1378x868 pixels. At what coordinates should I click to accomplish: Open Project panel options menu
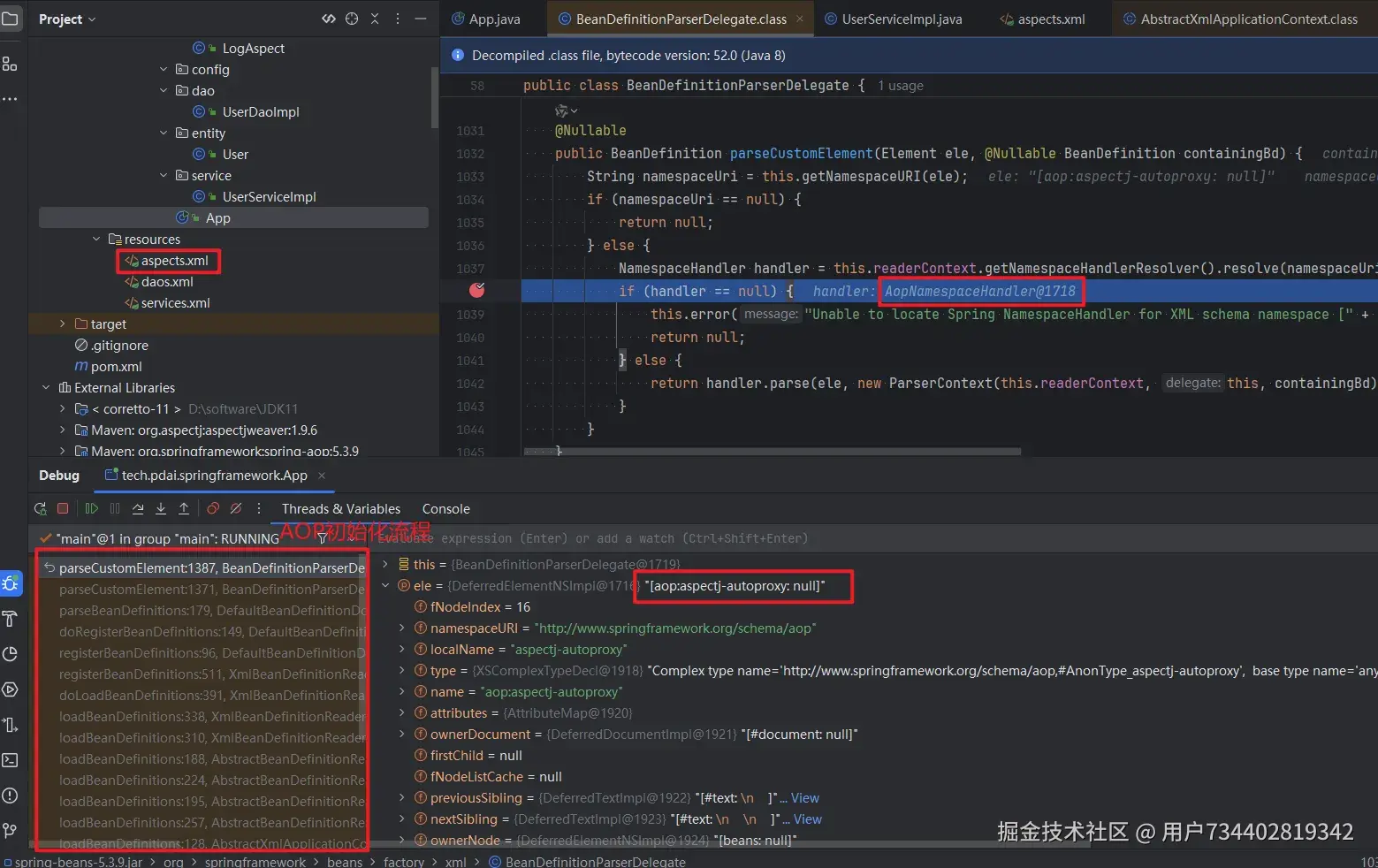click(398, 19)
